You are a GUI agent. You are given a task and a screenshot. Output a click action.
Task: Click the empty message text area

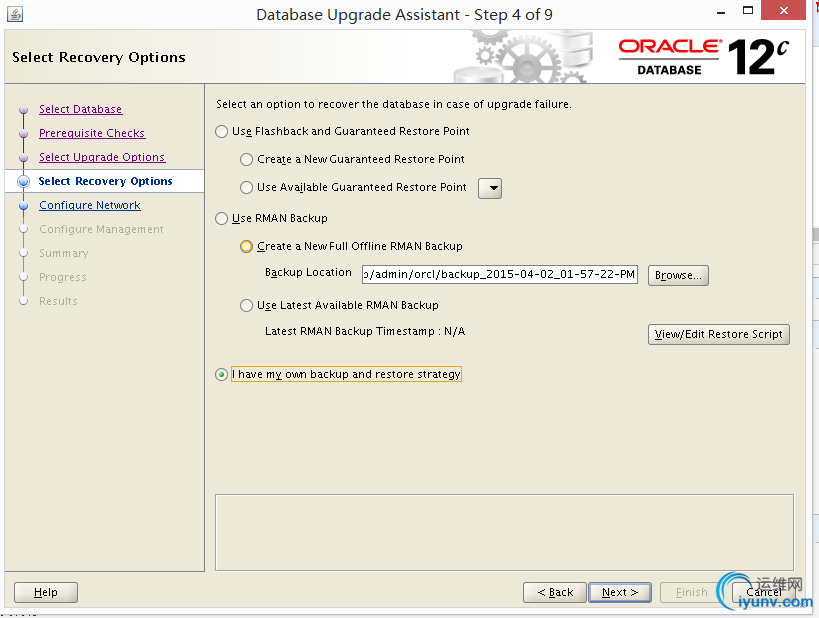504,532
